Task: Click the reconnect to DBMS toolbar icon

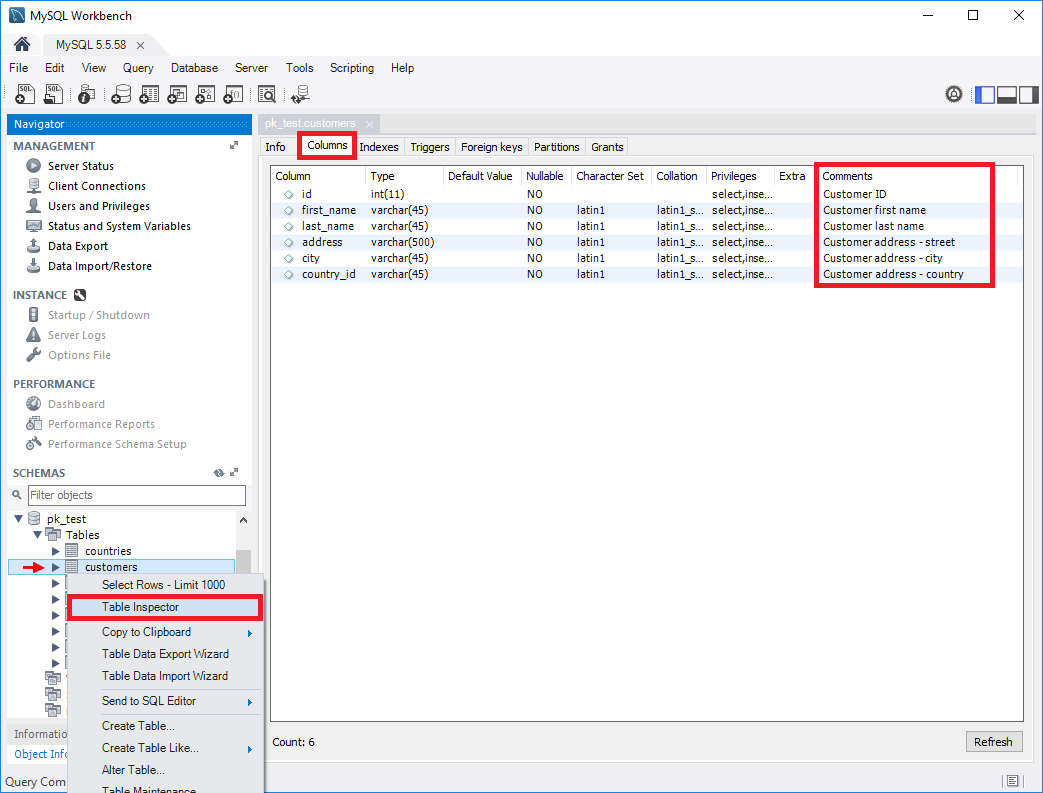Action: pos(300,94)
